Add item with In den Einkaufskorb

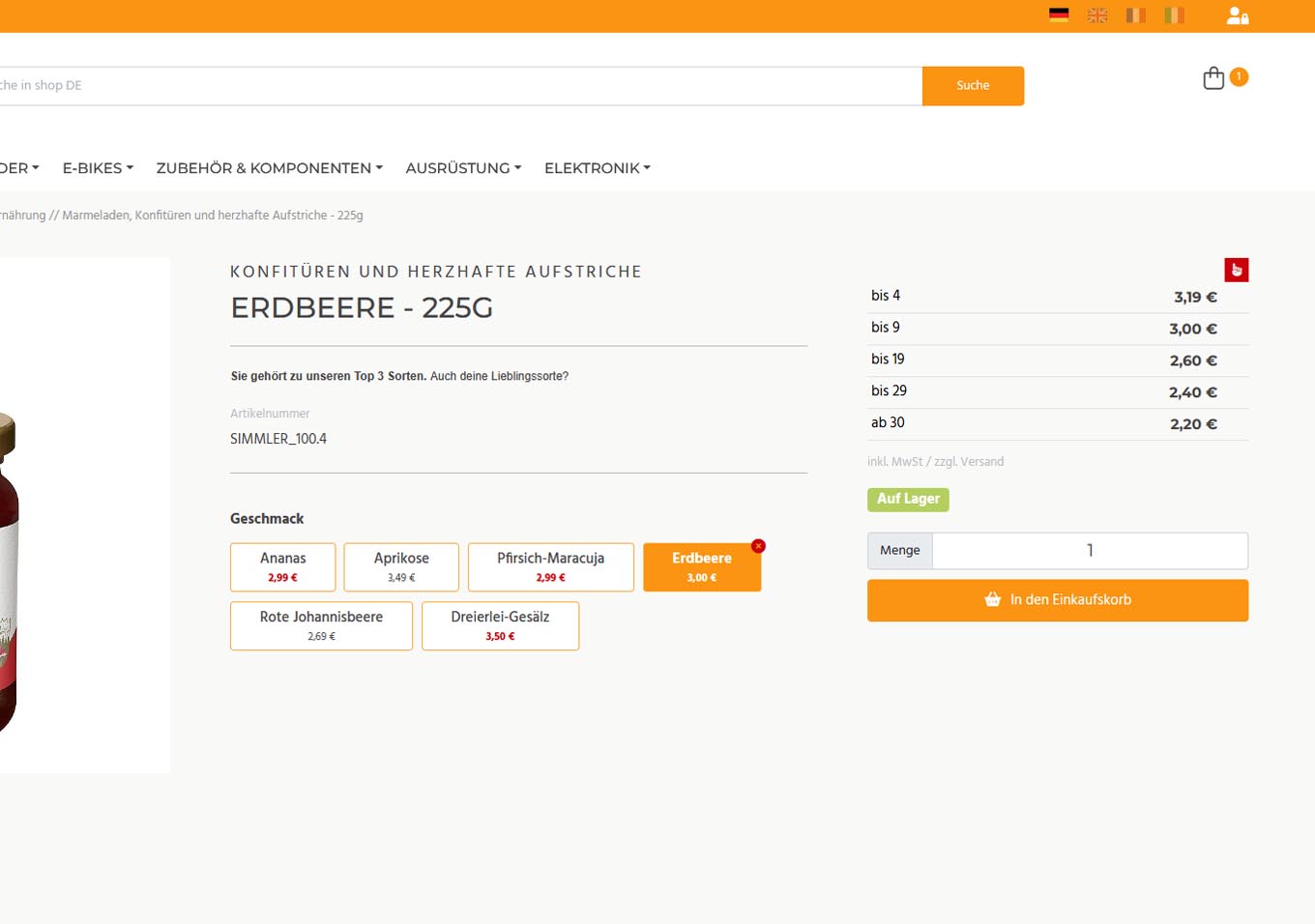coord(1057,600)
